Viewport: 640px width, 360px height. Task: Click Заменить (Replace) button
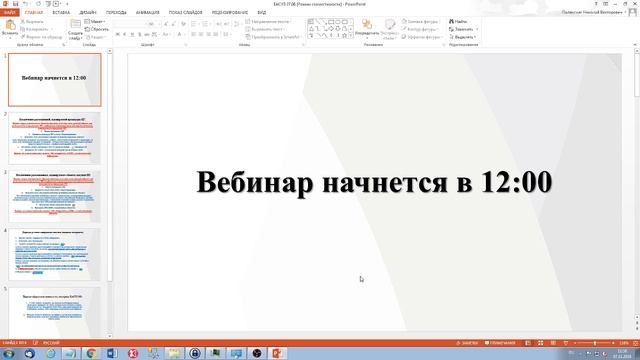pyautogui.click(x=463, y=29)
